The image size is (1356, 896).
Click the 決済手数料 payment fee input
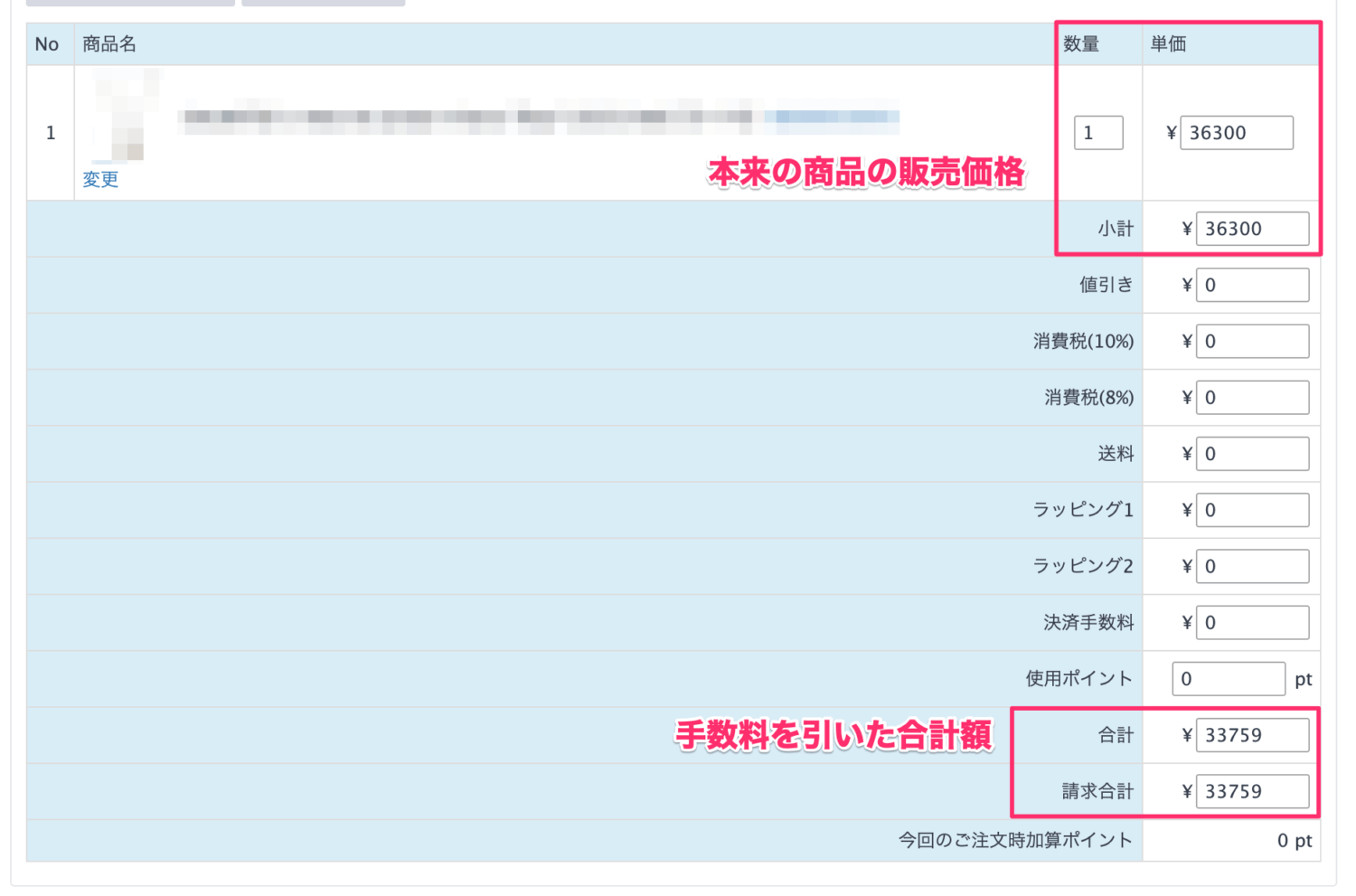point(1251,623)
